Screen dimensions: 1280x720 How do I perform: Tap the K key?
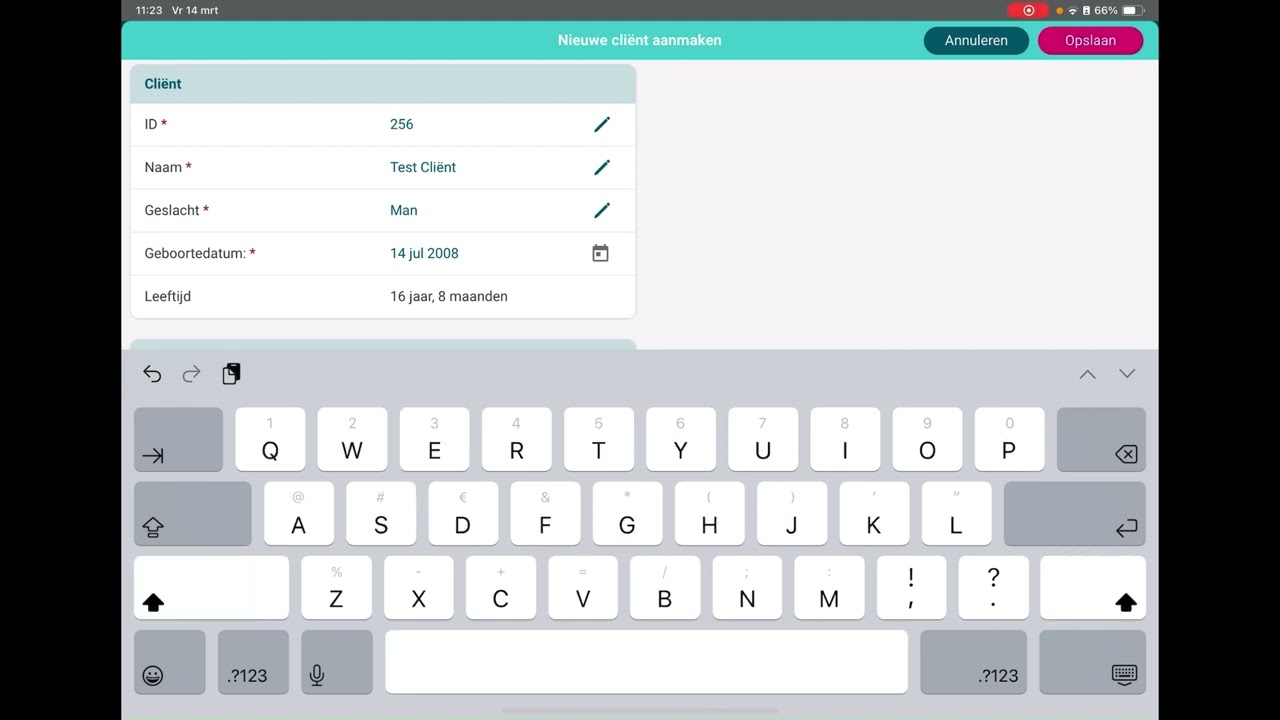pos(874,514)
